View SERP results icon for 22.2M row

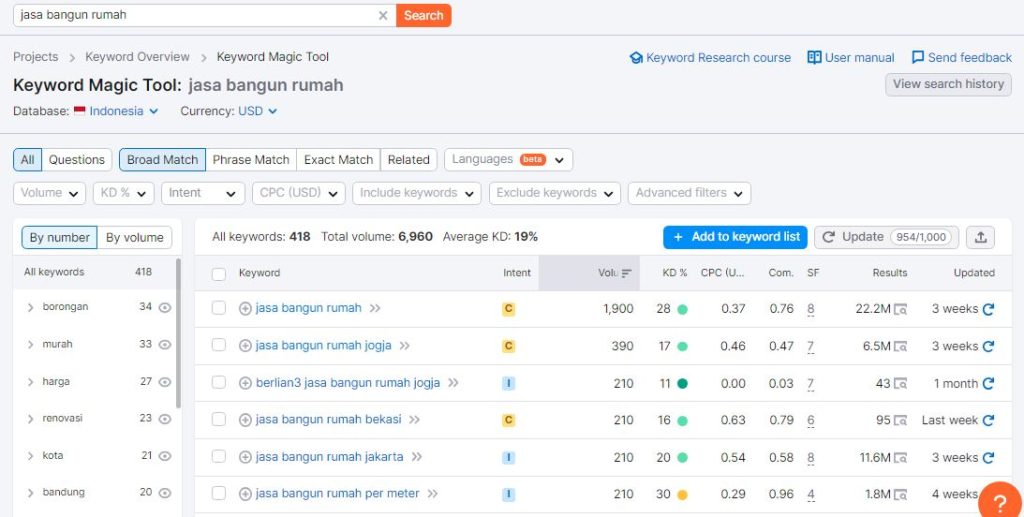tap(901, 309)
